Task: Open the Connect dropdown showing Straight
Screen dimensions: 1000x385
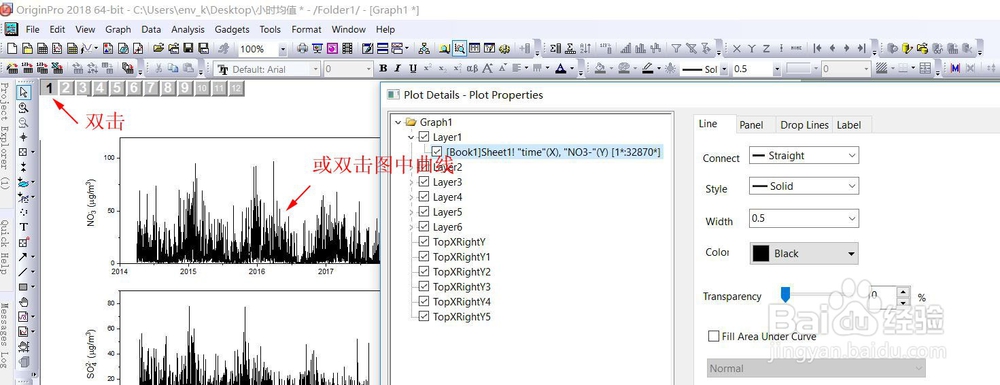Action: point(803,156)
